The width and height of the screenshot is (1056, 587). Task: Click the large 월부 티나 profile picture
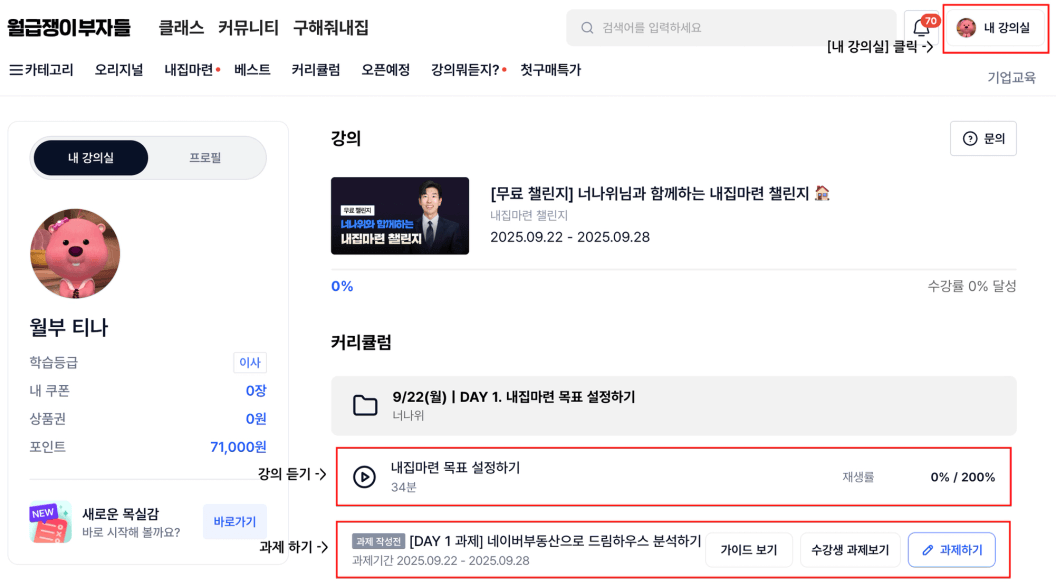click(75, 253)
